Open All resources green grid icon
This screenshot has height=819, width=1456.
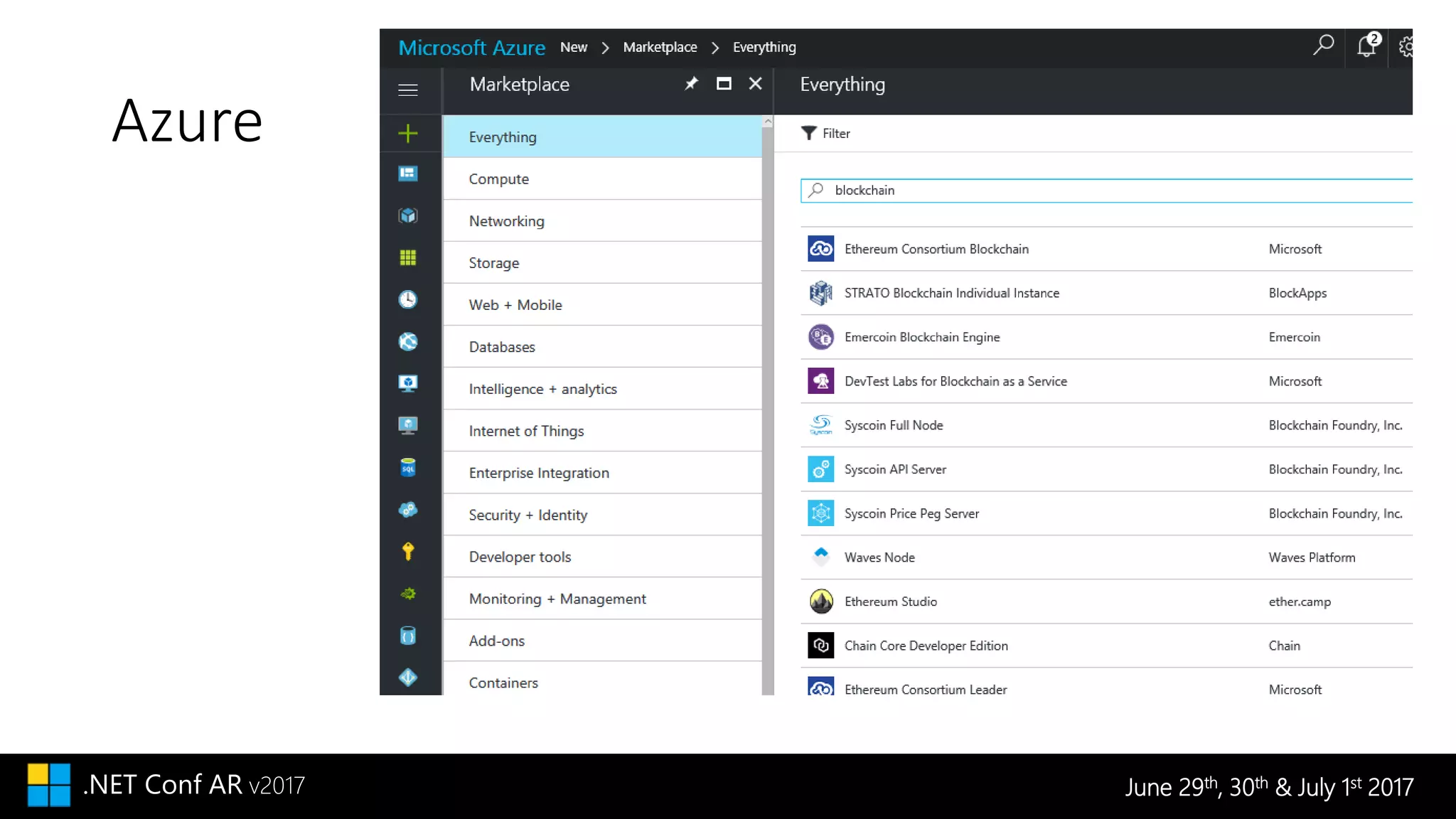pyautogui.click(x=407, y=257)
